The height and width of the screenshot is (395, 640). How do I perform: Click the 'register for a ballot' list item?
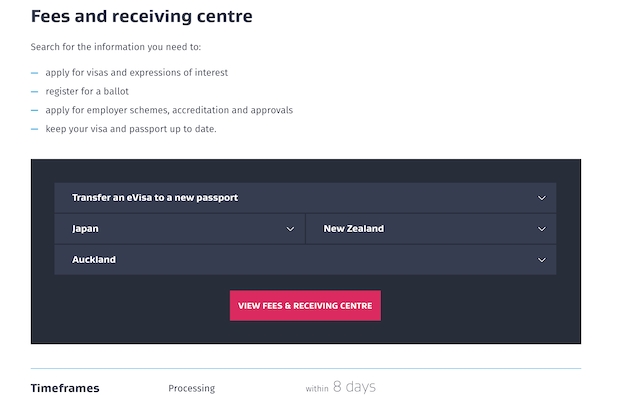[x=87, y=91]
